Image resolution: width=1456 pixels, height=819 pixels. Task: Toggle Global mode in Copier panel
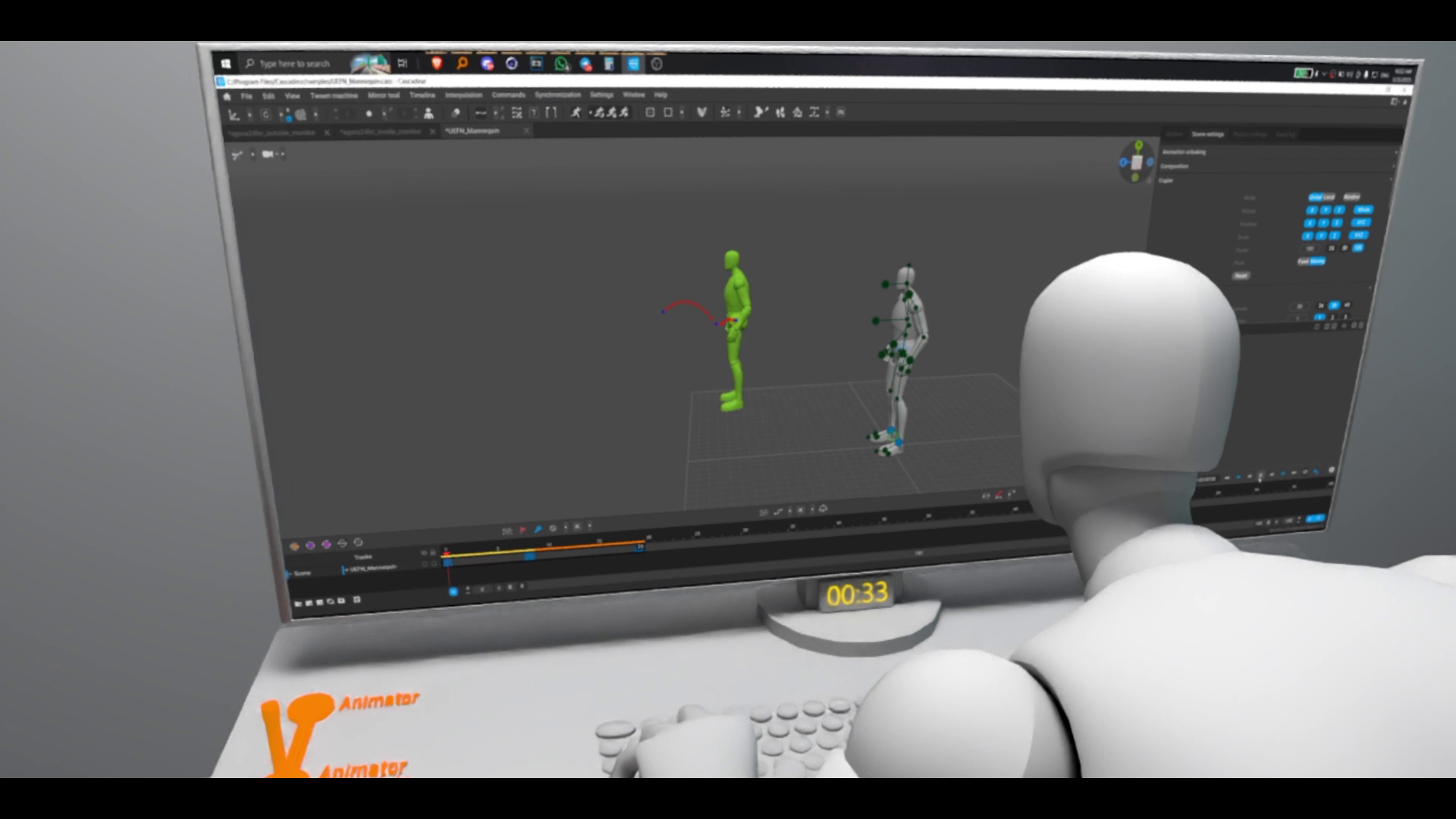(x=1316, y=197)
